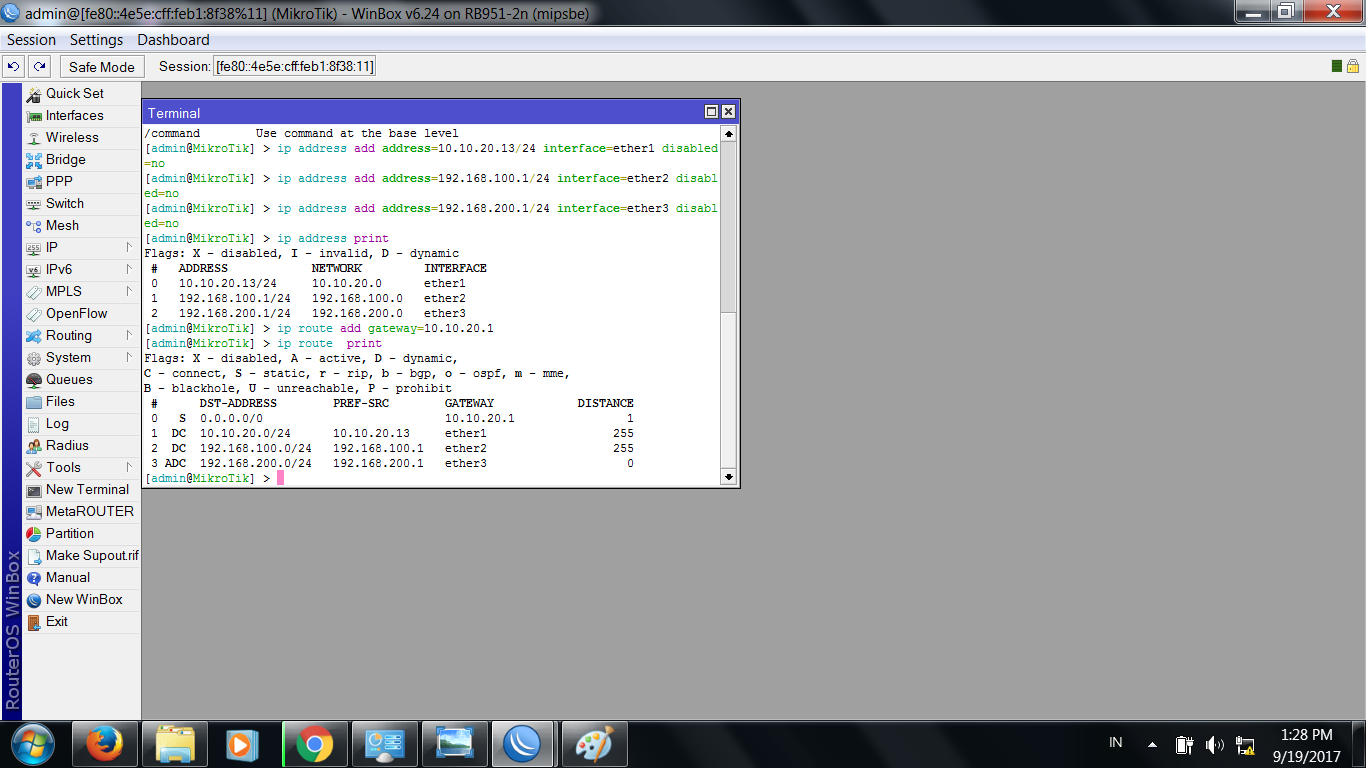Screen dimensions: 1366x768
Task: Open the Log icon
Action: pyautogui.click(x=34, y=423)
